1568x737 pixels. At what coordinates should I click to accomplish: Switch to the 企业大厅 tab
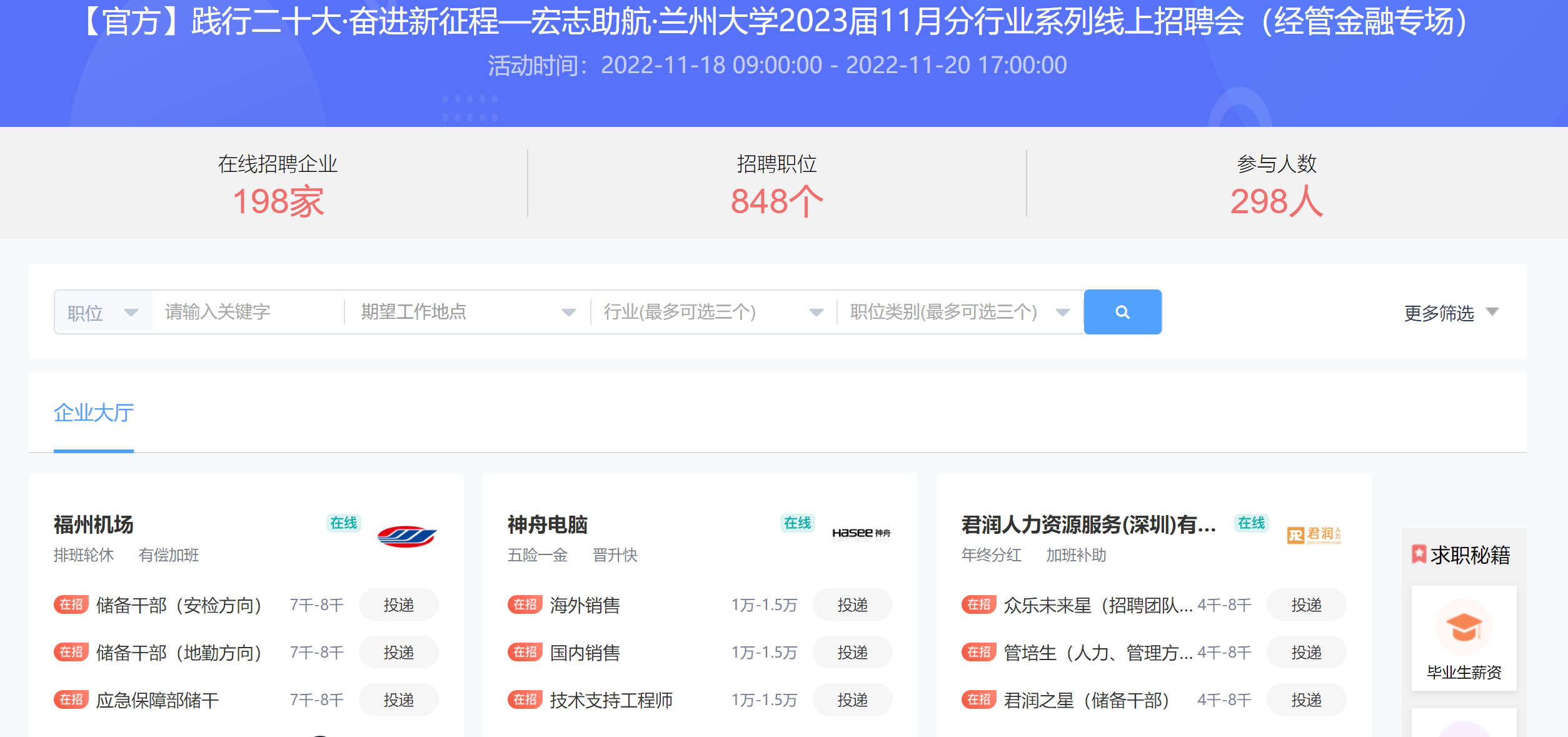(x=94, y=413)
